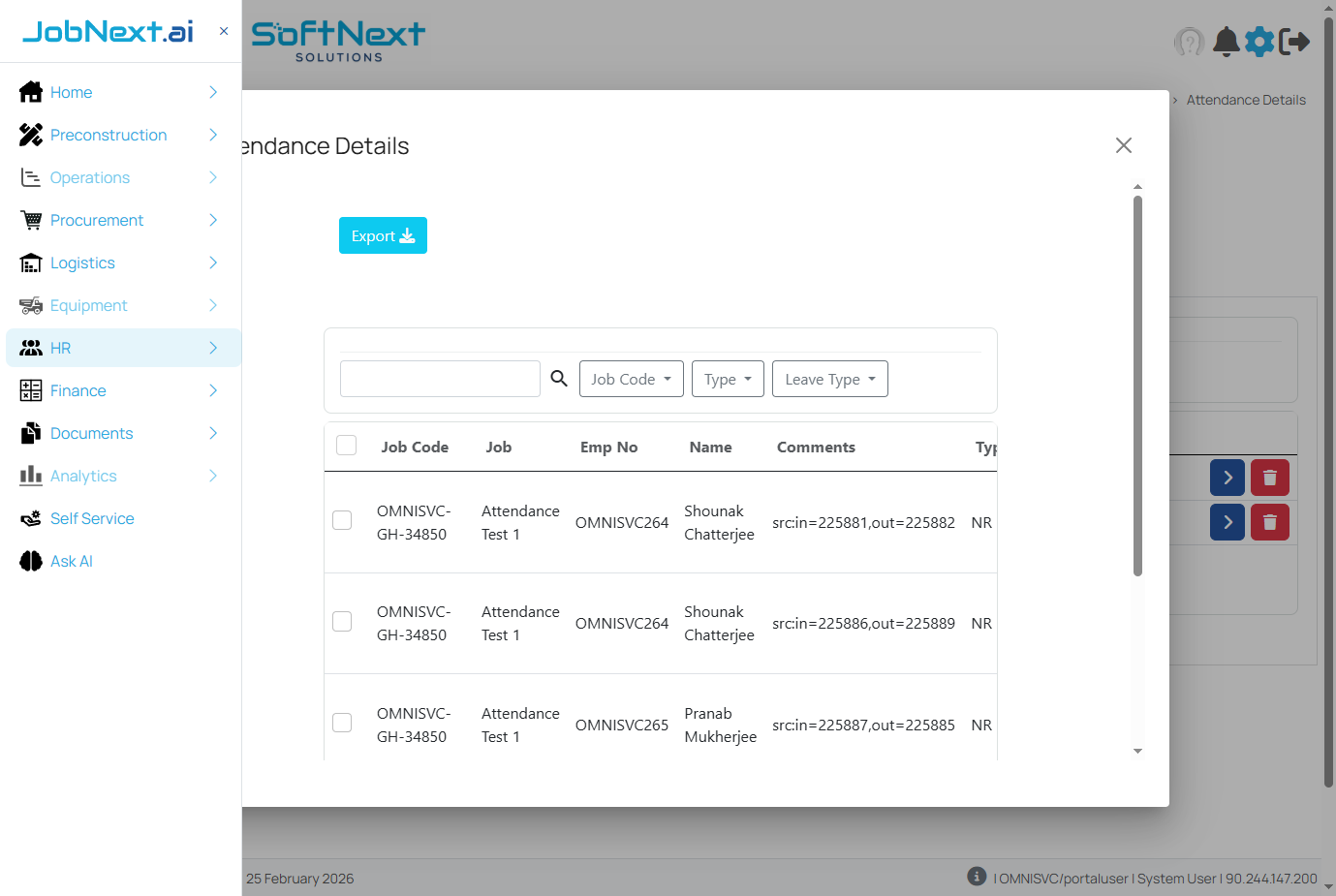
Task: Open the Job Code filter dropdown
Action: coord(631,379)
